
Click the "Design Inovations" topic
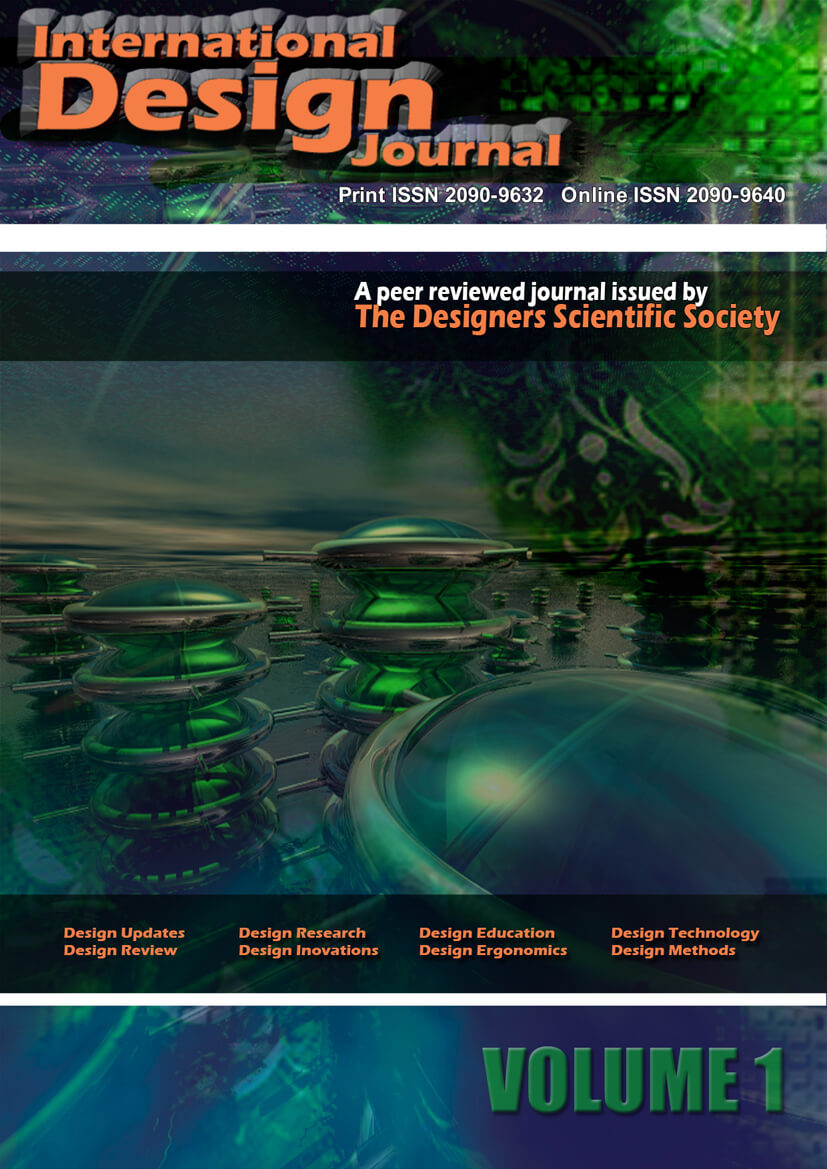pyautogui.click(x=308, y=951)
